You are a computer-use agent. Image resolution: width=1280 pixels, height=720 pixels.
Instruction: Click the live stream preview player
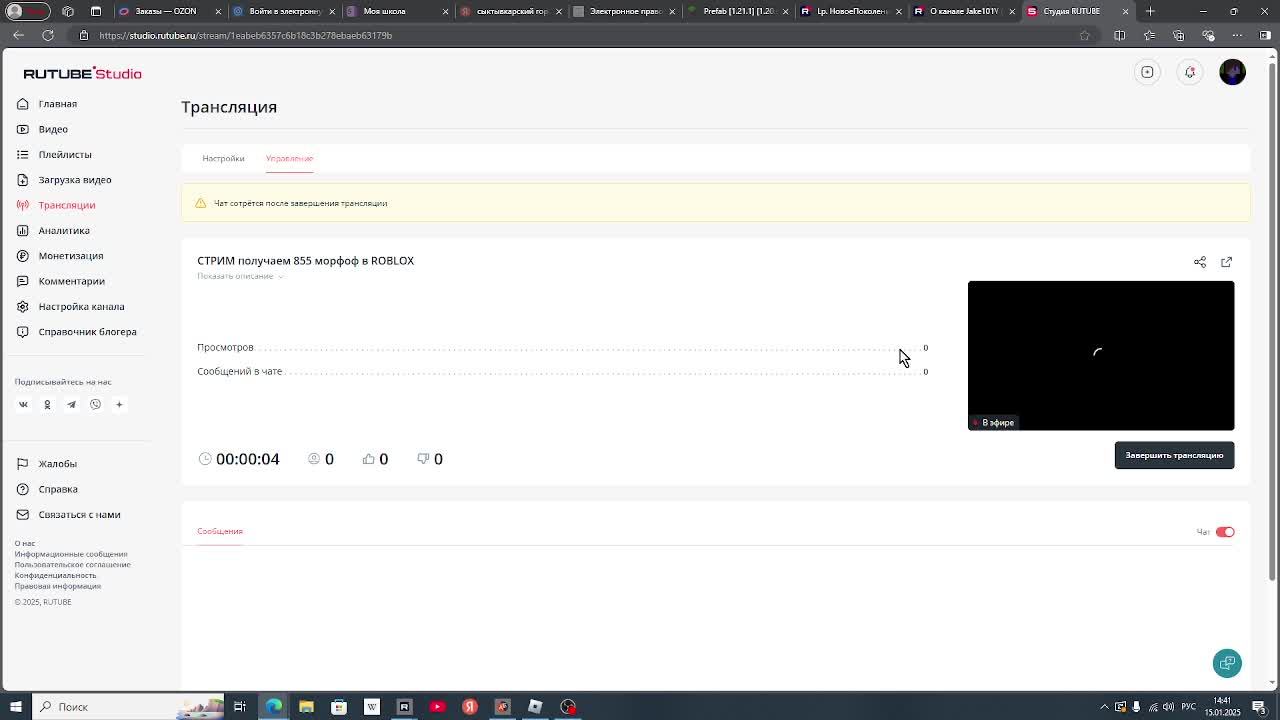click(x=1101, y=355)
